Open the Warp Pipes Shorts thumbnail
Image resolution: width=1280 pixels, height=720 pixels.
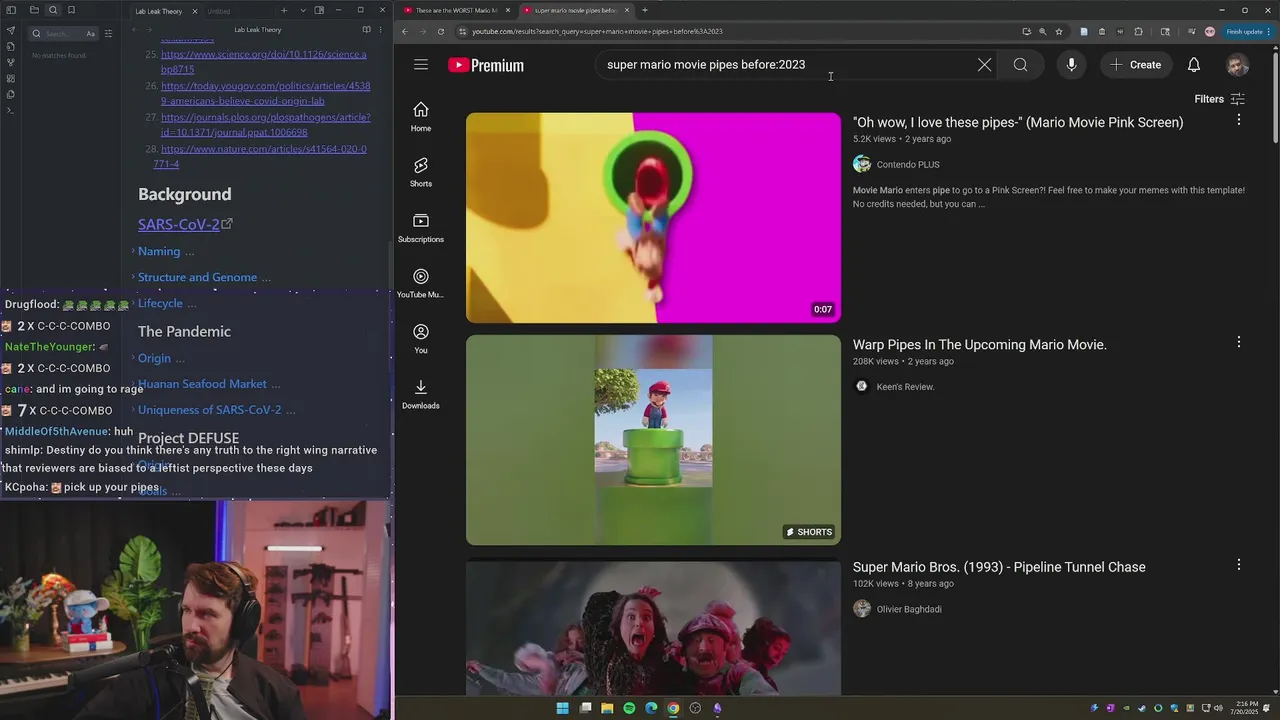coord(653,439)
